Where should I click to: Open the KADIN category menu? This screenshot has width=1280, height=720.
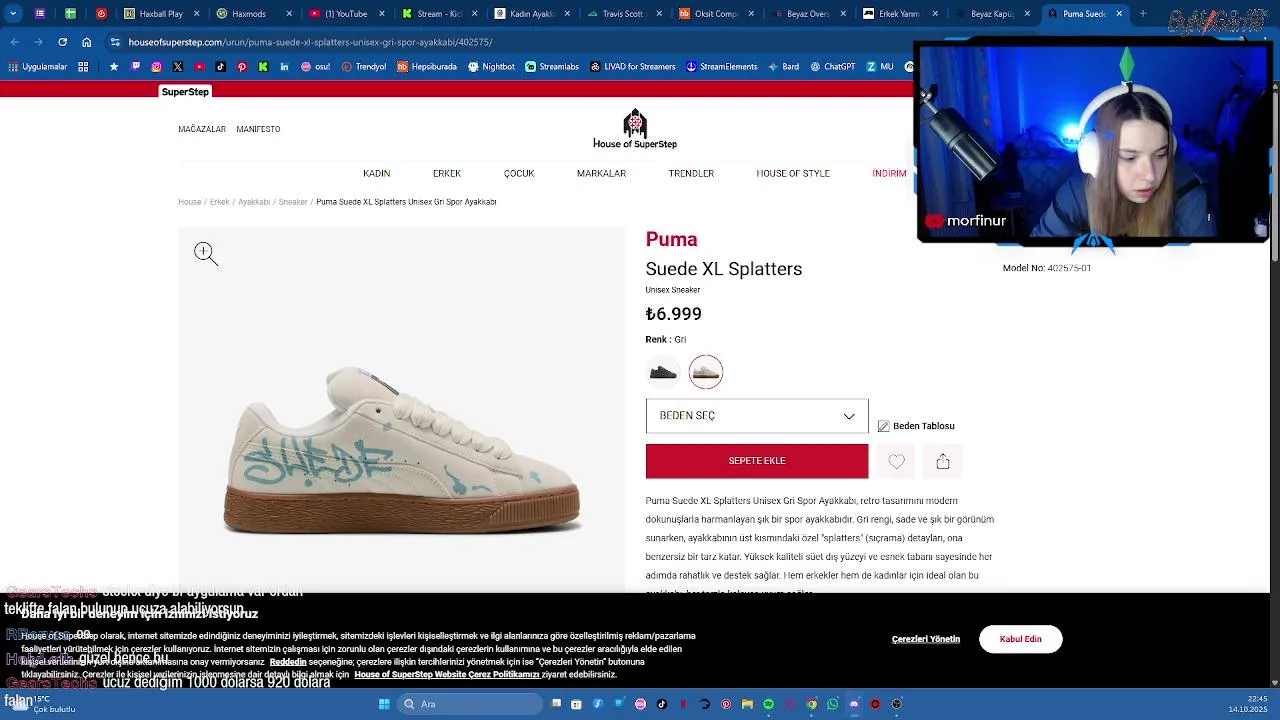377,173
